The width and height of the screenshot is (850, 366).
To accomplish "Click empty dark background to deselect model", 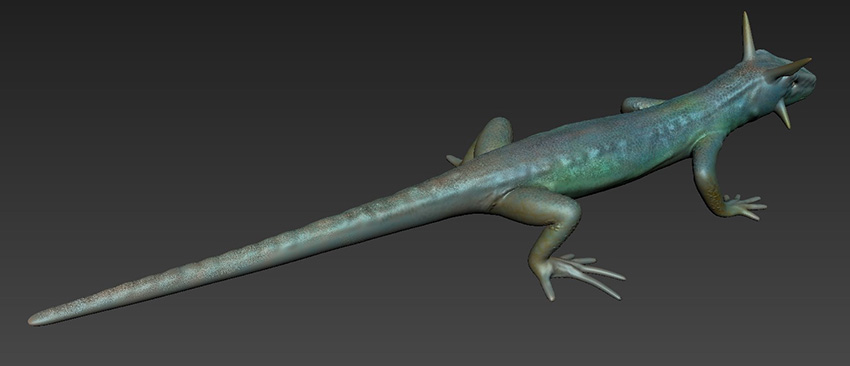I will (x=217, y=81).
